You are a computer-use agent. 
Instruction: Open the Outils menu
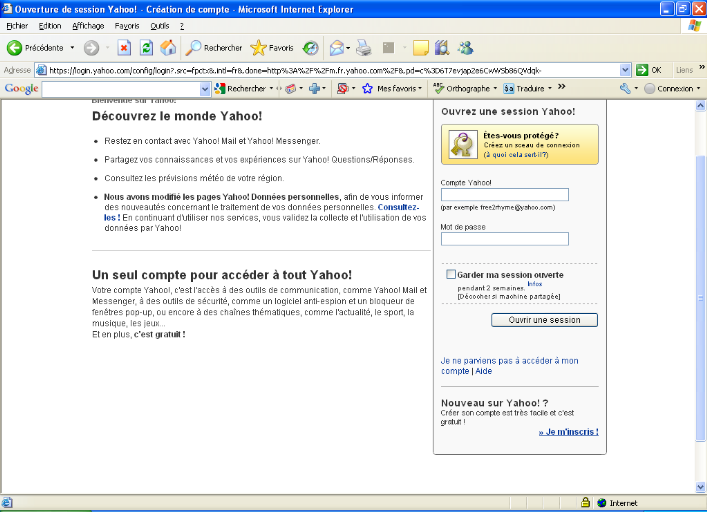coord(159,25)
